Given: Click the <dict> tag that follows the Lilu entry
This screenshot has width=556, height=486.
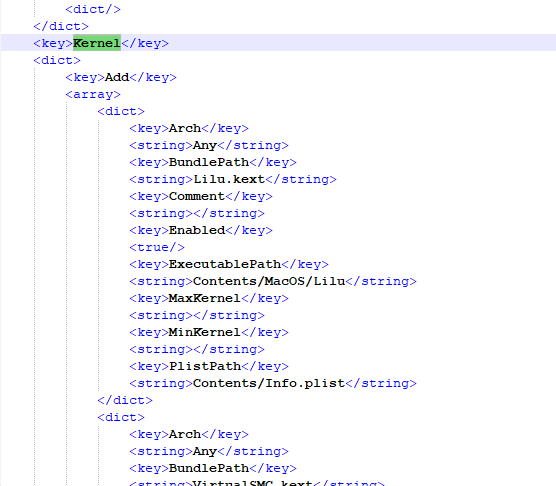Looking at the screenshot, I should (121, 418).
